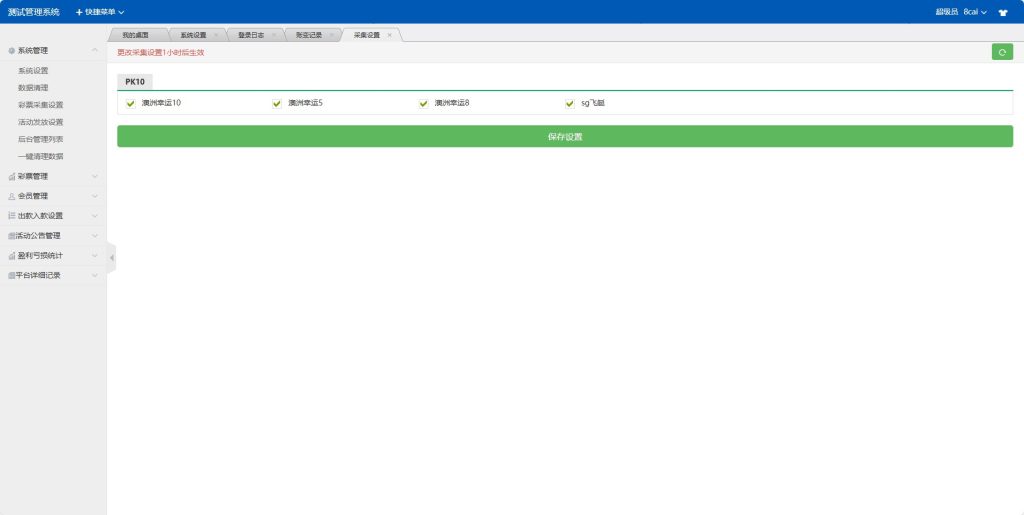Expand the 会员管理 section chevron
This screenshot has height=515, width=1024.
pos(95,196)
